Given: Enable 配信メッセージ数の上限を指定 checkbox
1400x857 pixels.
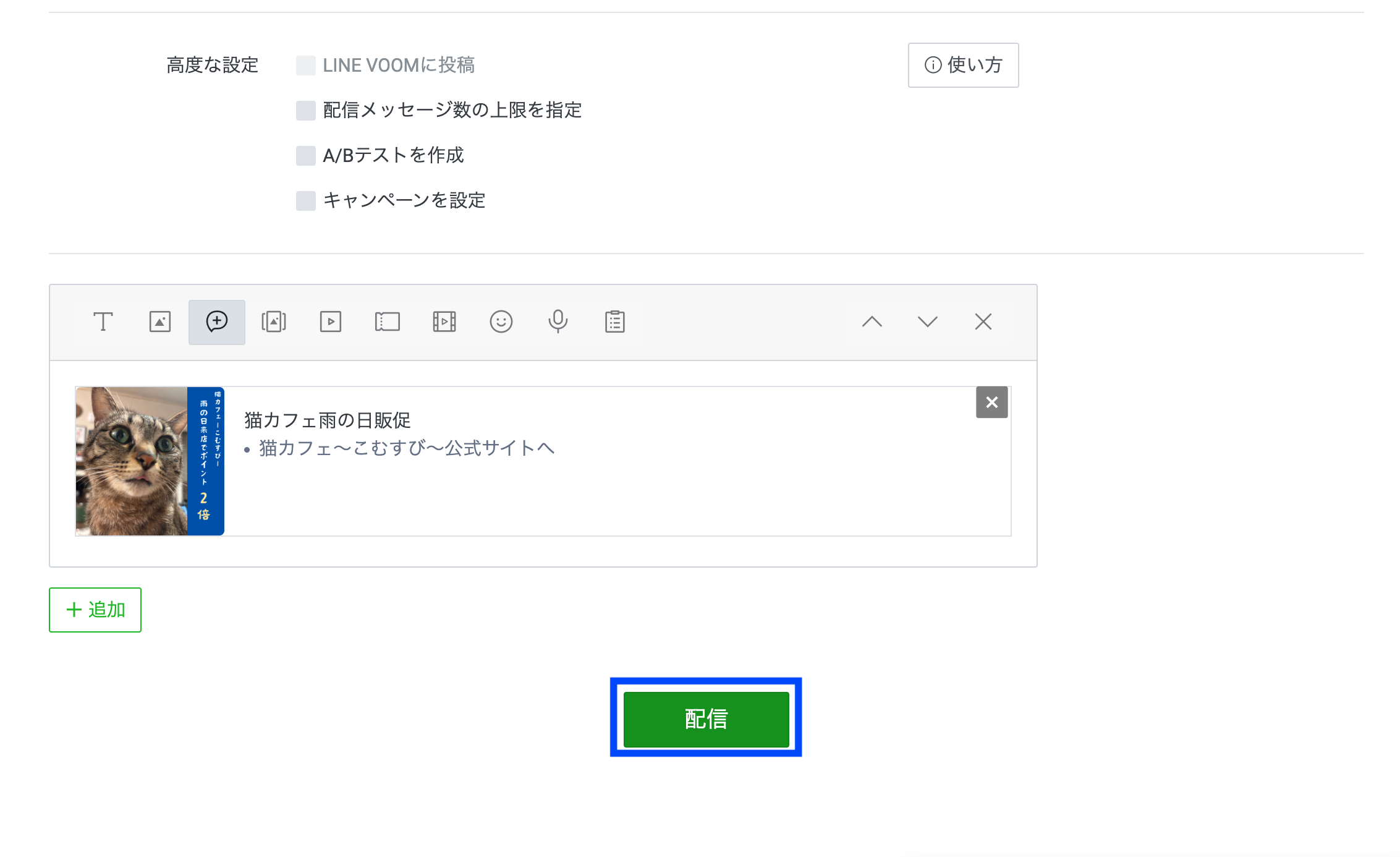Looking at the screenshot, I should pyautogui.click(x=306, y=111).
